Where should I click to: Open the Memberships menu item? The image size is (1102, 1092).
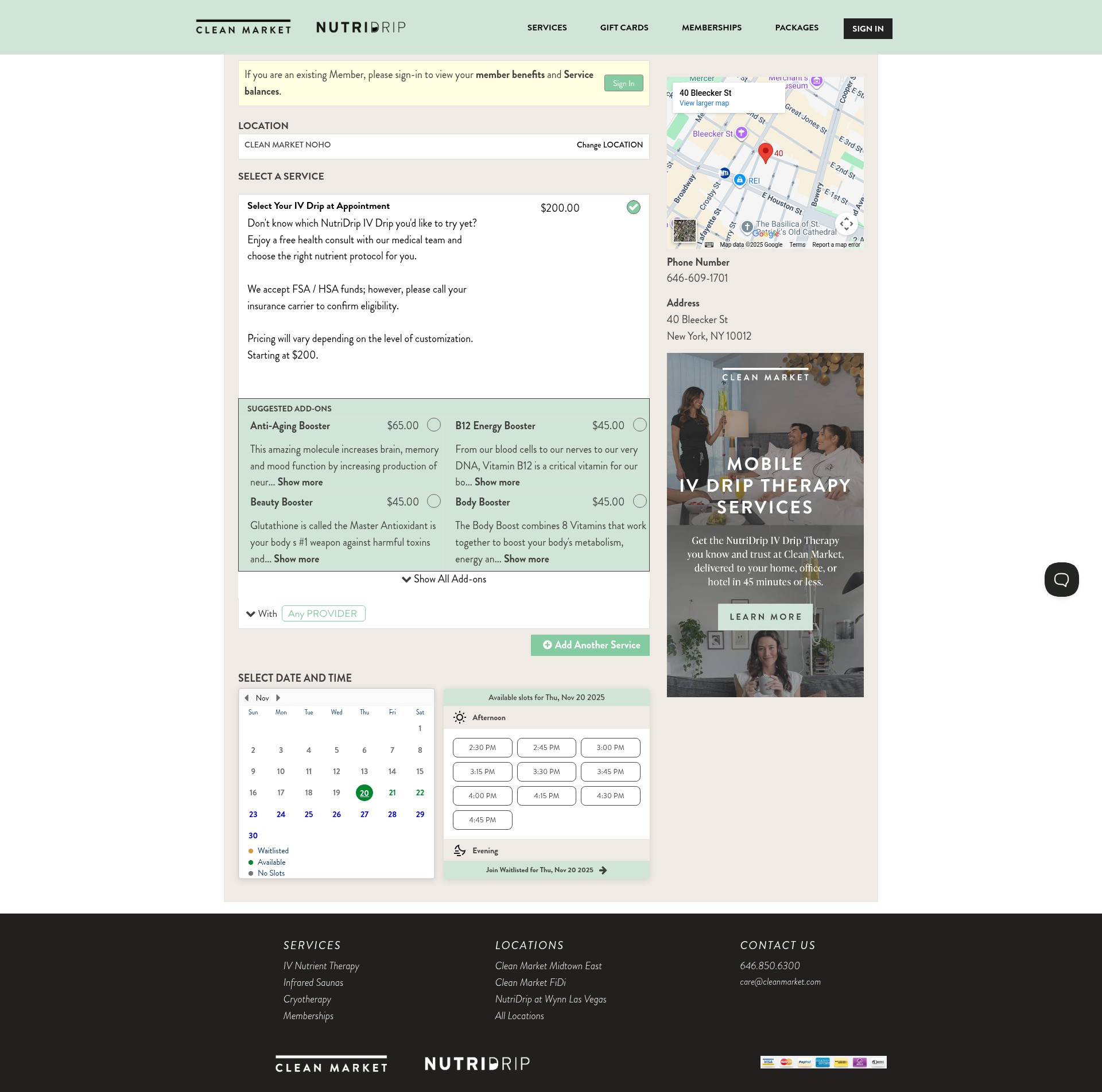pyautogui.click(x=712, y=28)
